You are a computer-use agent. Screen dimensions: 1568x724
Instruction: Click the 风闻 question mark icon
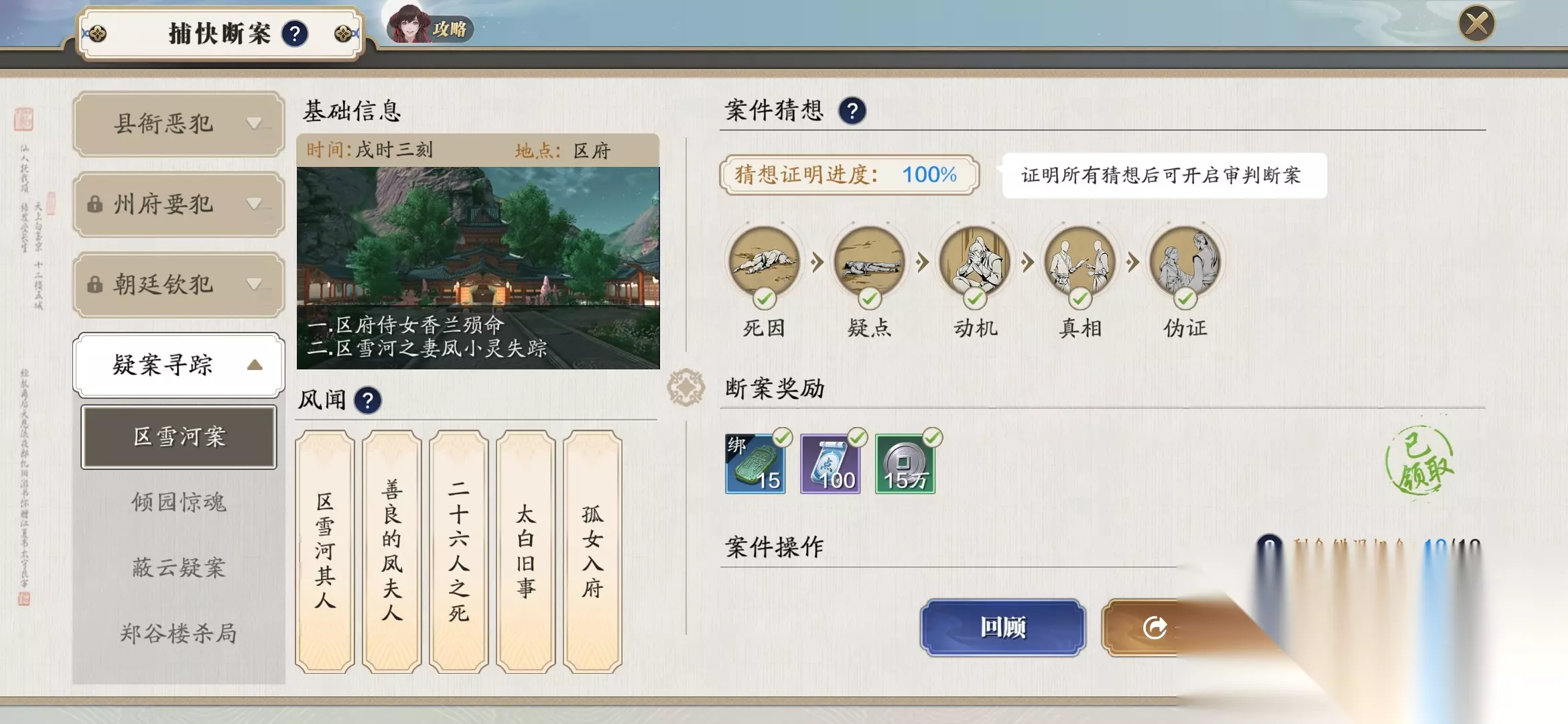pyautogui.click(x=367, y=400)
